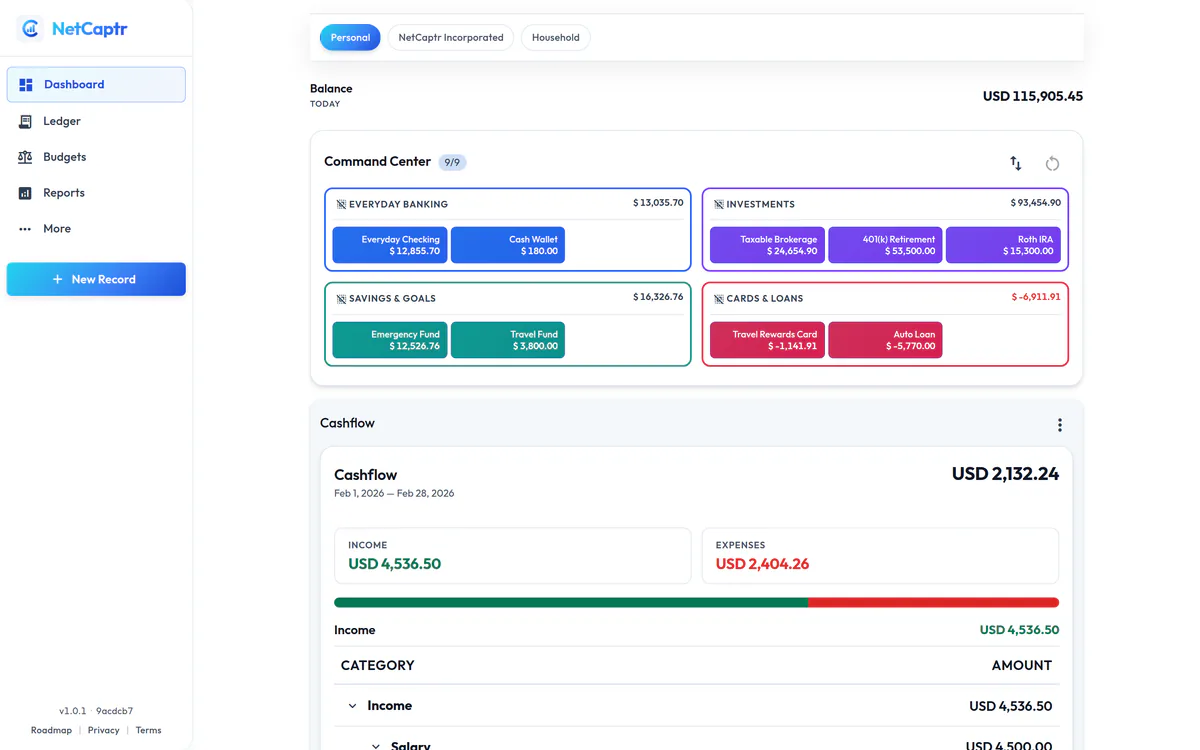Screen dimensions: 1200x750
Task: Click the Dashboard grid icon
Action: pyautogui.click(x=26, y=85)
